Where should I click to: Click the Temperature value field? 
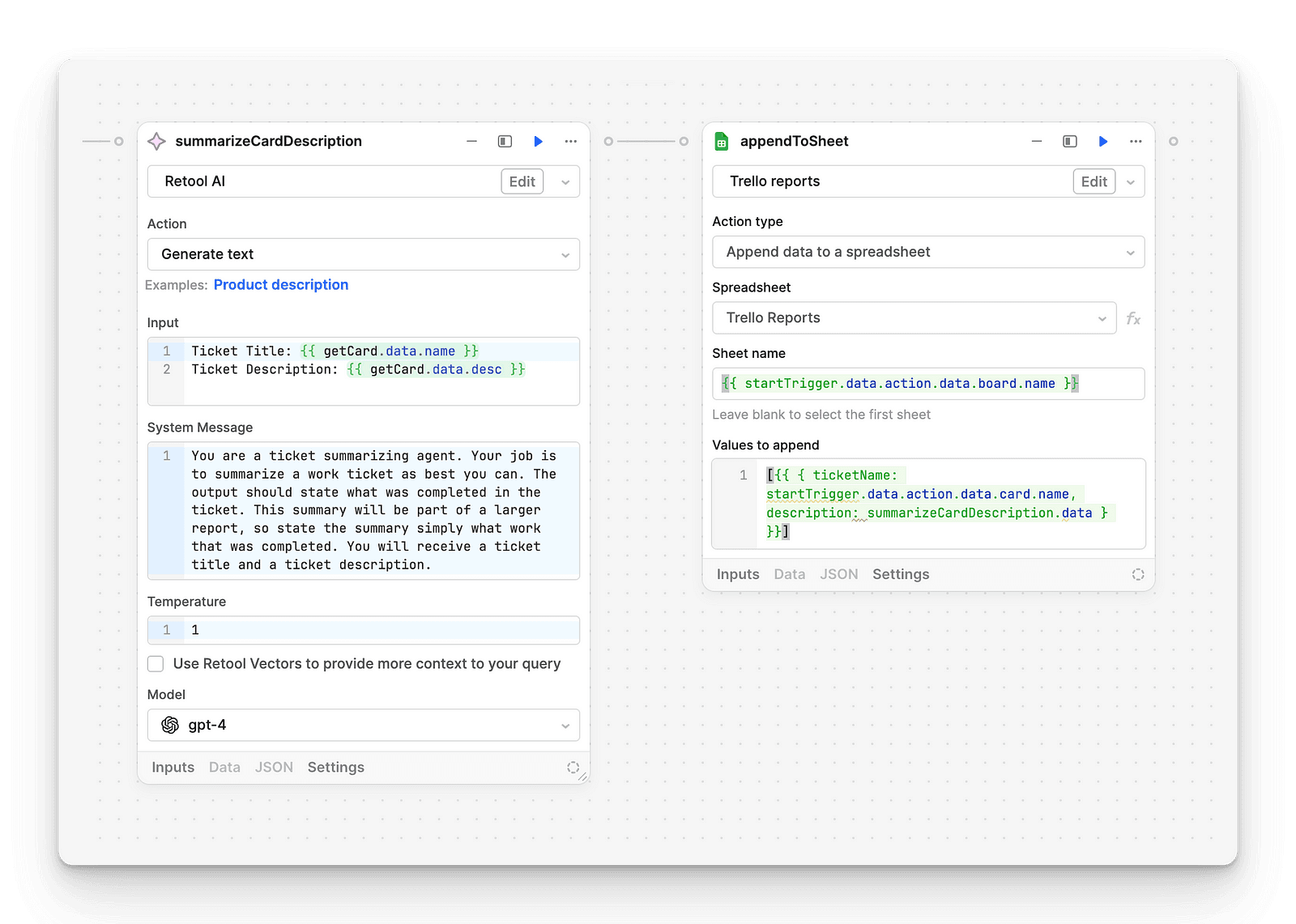(x=364, y=630)
